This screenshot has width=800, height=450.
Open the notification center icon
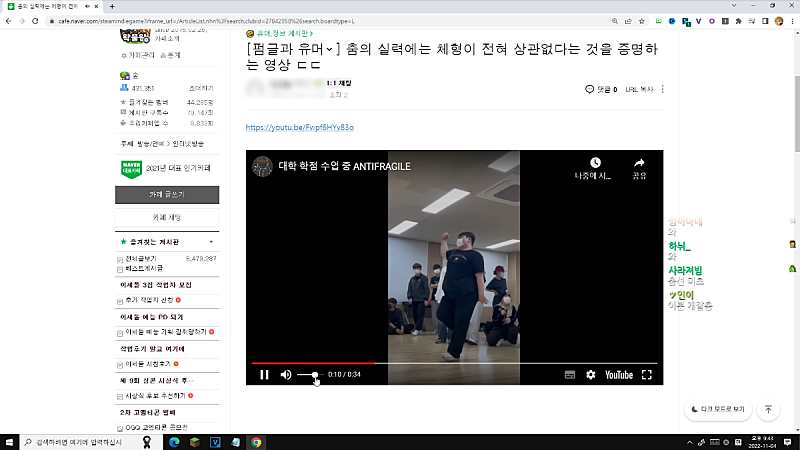click(x=788, y=442)
